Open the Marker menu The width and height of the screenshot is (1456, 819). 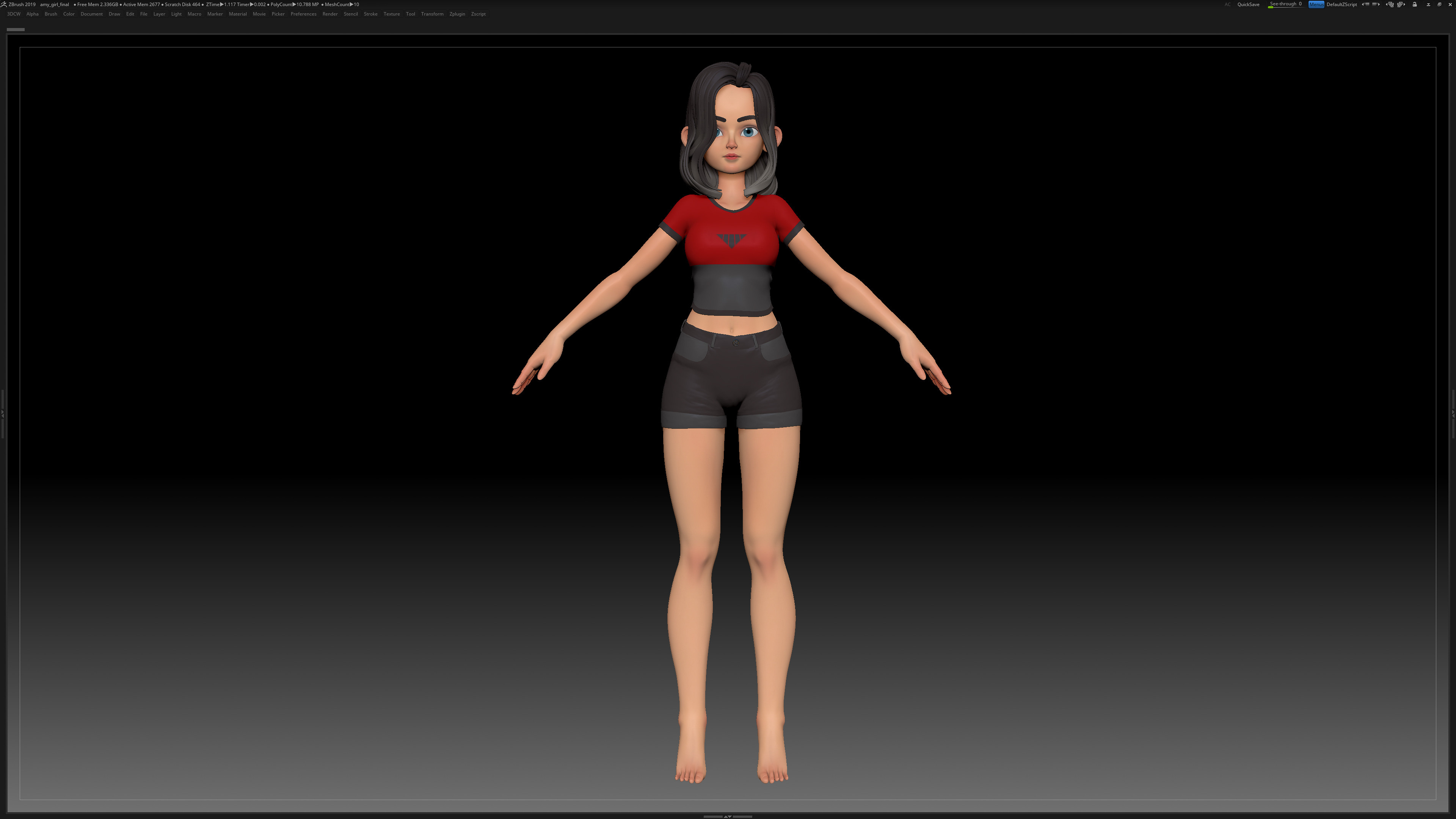215,14
